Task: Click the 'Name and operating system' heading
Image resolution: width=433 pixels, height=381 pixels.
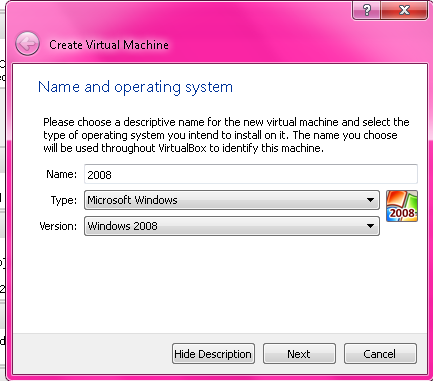Action: click(x=135, y=87)
